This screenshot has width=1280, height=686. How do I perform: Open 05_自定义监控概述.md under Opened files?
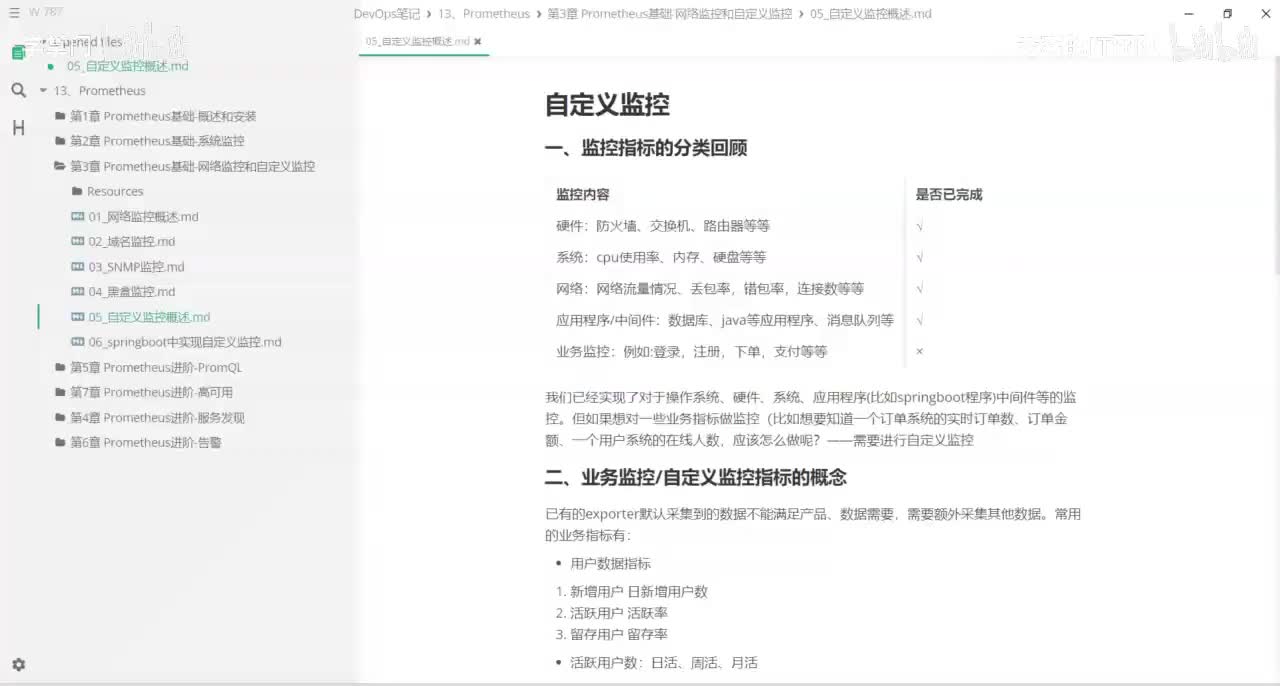[x=128, y=66]
